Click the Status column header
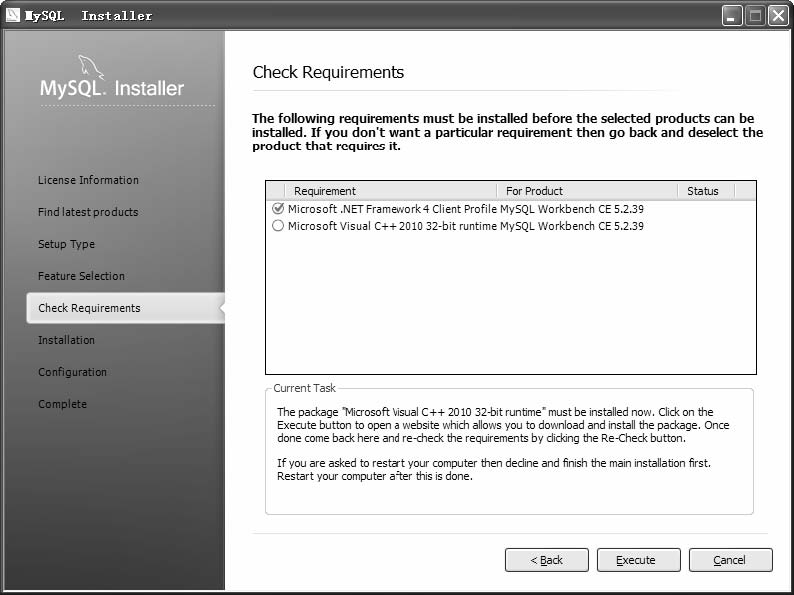This screenshot has height=595, width=794. (706, 191)
